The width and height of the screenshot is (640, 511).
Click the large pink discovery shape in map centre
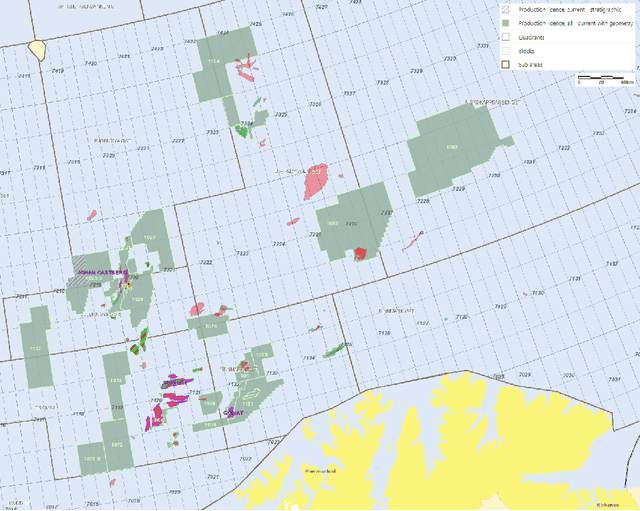click(320, 181)
